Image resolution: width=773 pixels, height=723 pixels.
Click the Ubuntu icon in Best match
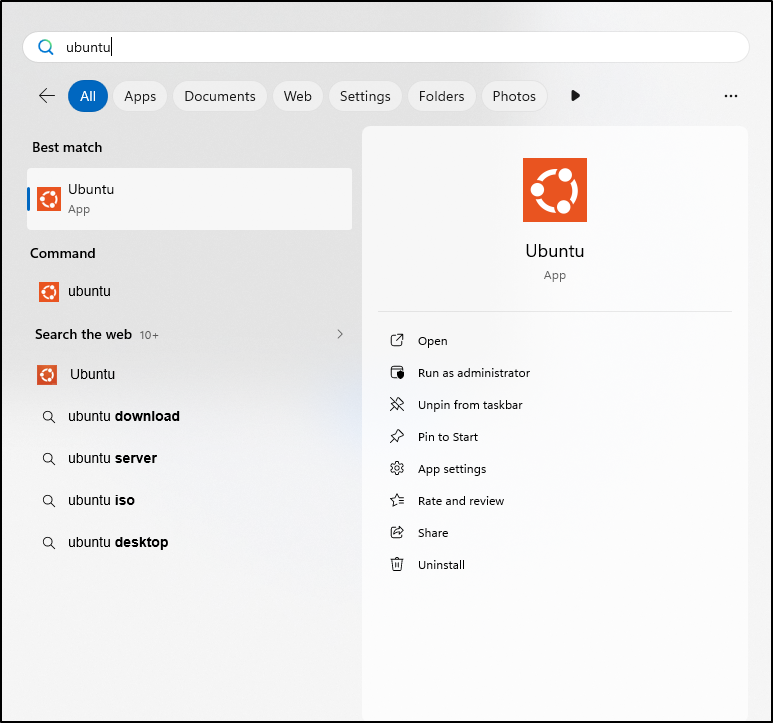49,199
